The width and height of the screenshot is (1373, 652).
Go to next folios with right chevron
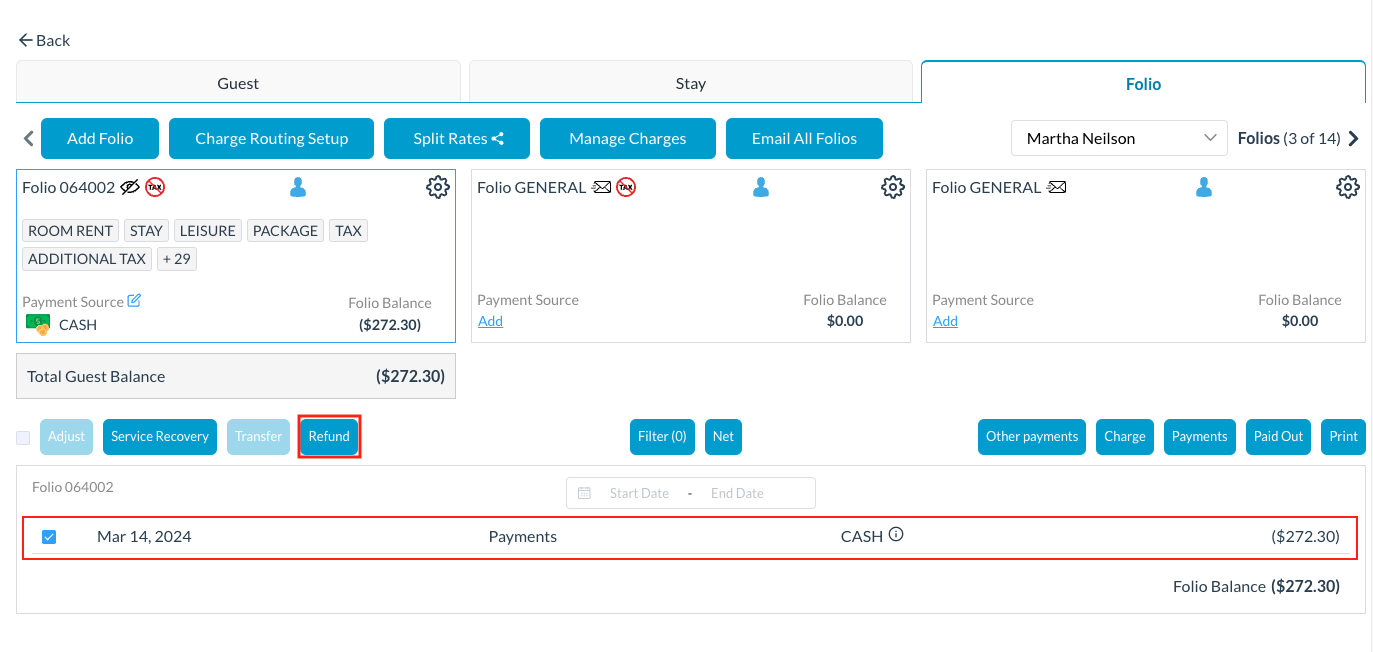pos(1354,139)
